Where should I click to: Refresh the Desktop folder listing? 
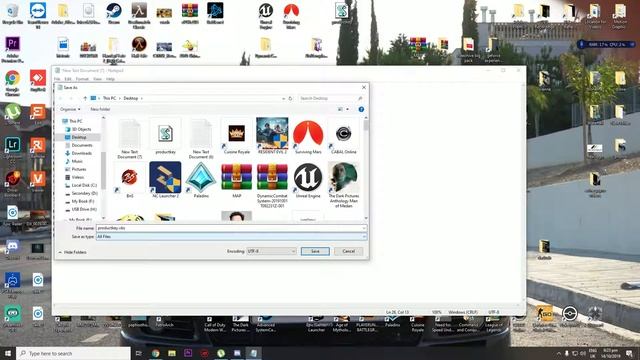(291, 98)
